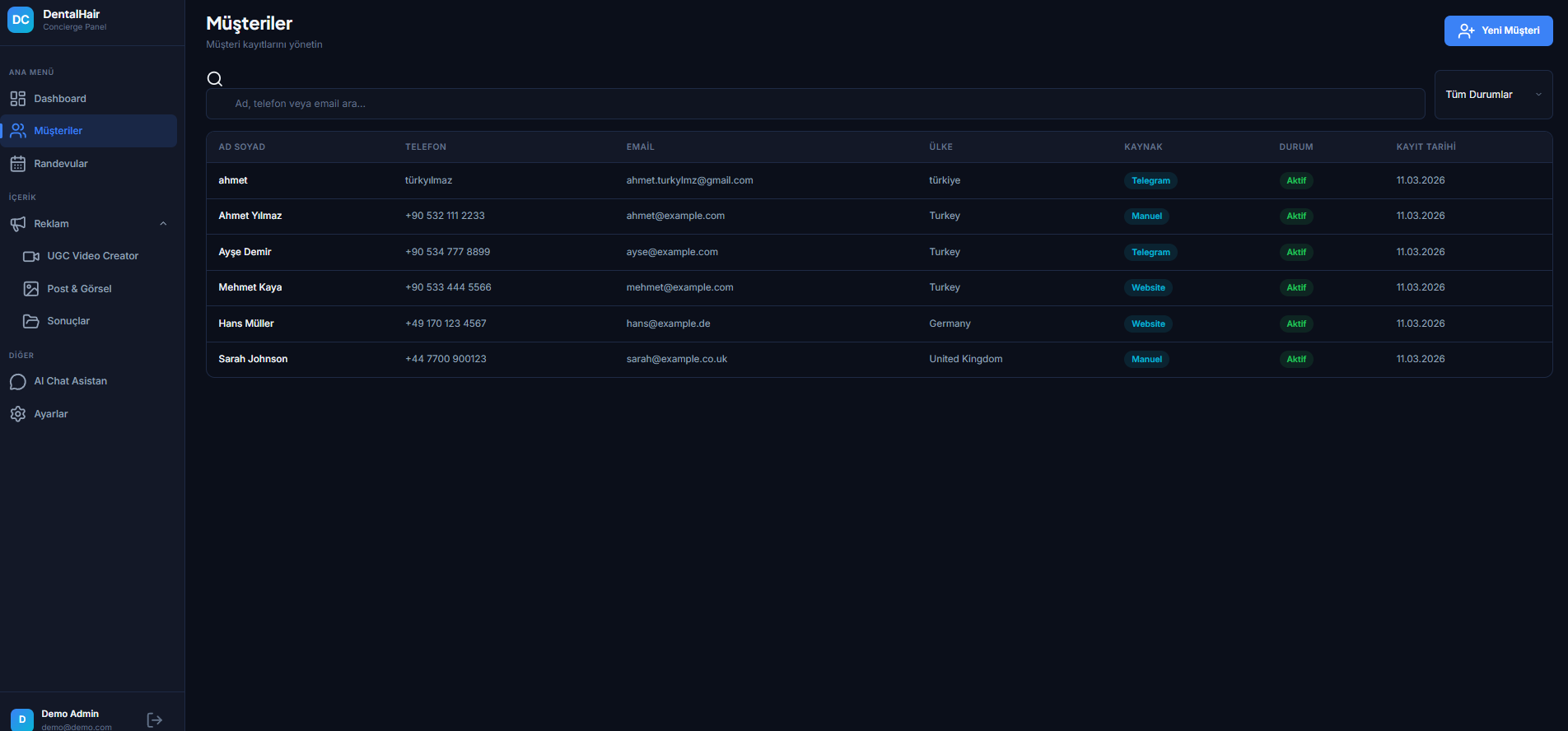Open the Reklam menu item
This screenshot has height=731, width=1568.
pos(52,224)
